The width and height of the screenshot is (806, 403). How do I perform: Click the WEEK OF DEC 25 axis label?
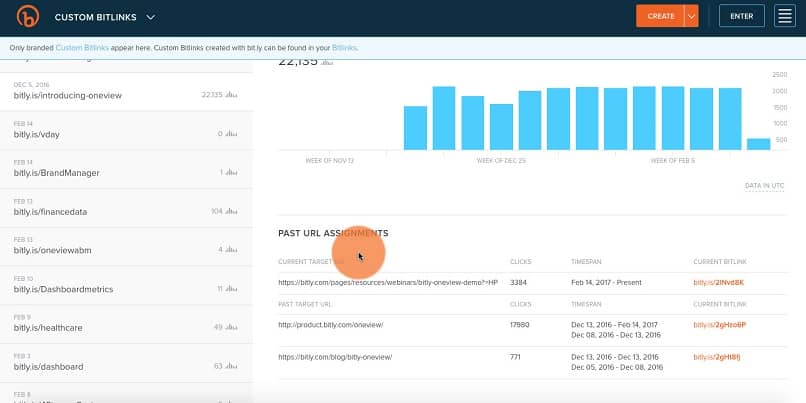501,161
